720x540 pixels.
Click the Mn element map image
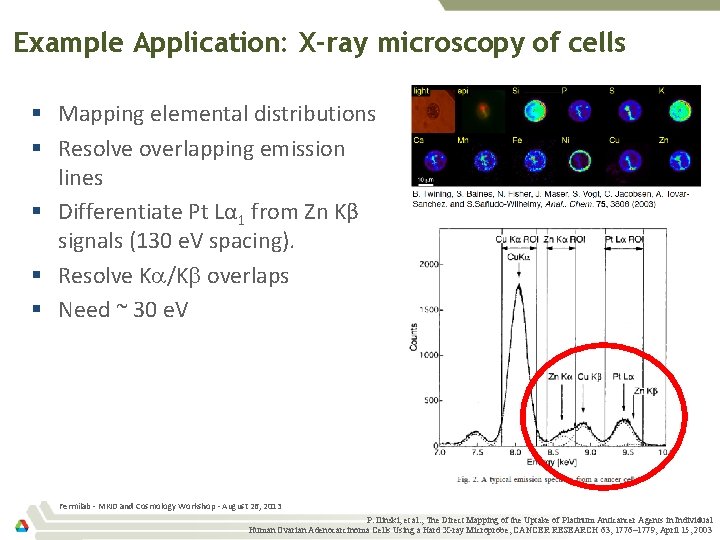click(485, 161)
